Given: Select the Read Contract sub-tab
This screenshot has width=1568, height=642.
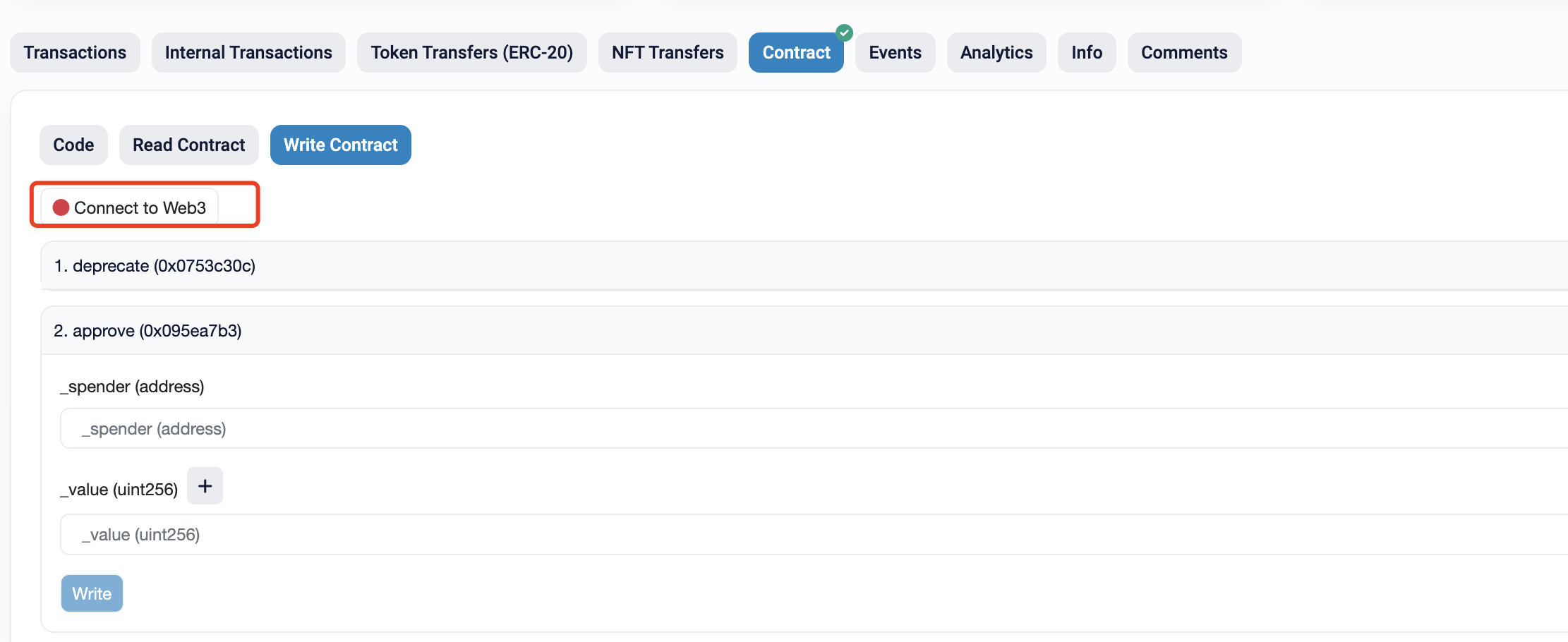Looking at the screenshot, I should point(188,145).
